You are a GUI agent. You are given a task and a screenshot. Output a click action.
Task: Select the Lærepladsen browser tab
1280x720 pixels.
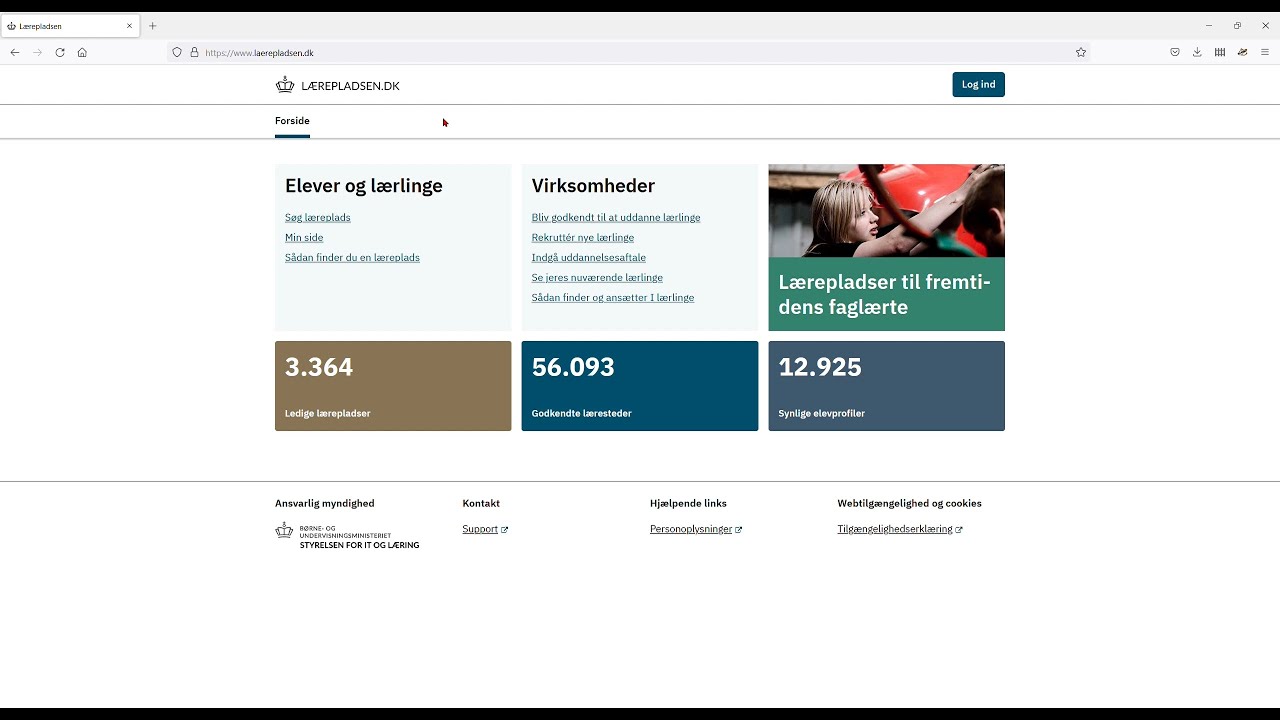[x=70, y=26]
